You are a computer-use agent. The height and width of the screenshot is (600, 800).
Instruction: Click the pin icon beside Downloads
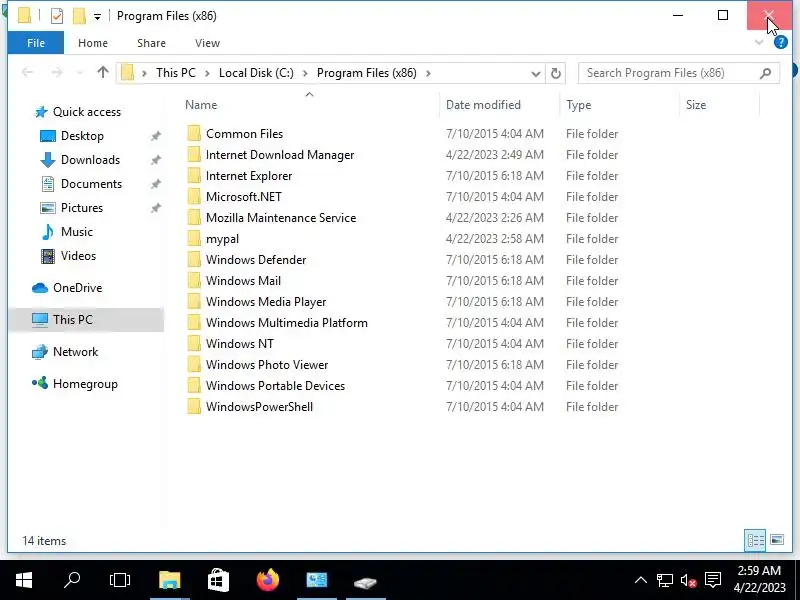pyautogui.click(x=156, y=160)
